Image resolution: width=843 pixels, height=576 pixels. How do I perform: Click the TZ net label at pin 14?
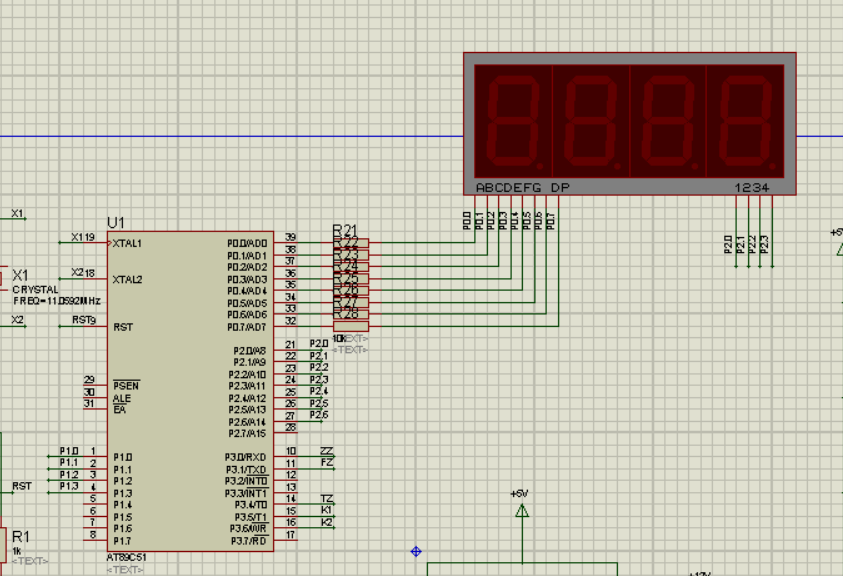(326, 499)
